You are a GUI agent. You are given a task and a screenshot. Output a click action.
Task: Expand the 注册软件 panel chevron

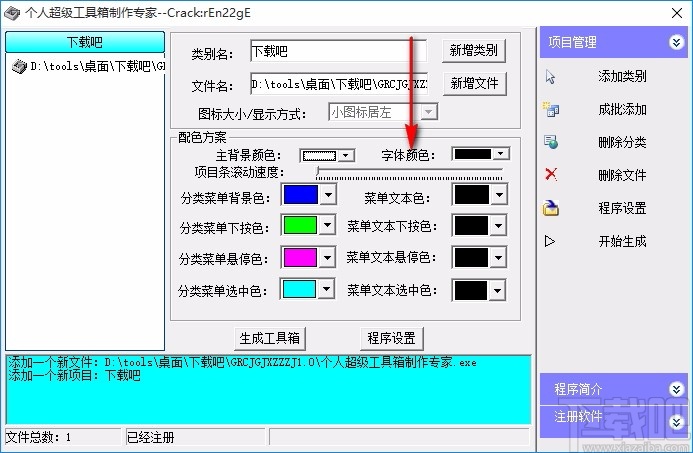pos(676,422)
